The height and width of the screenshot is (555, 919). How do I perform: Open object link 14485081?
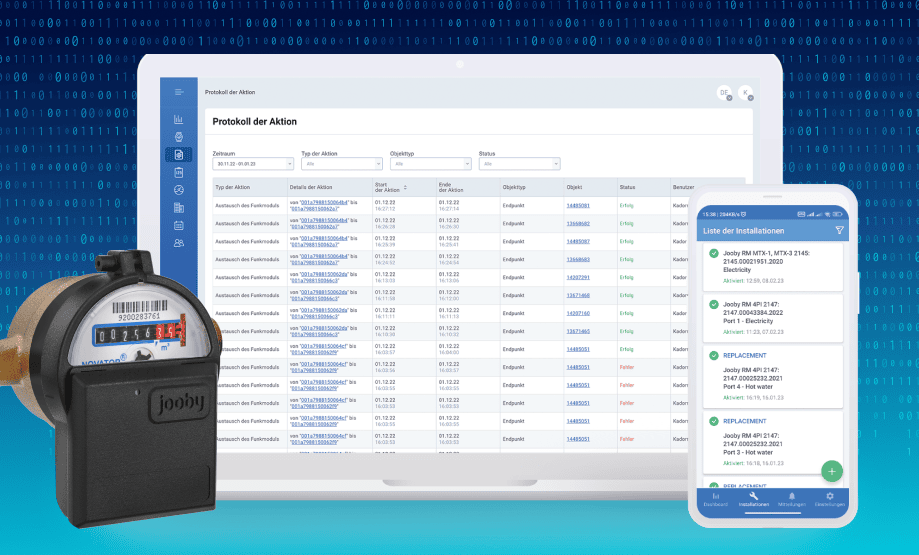(578, 206)
